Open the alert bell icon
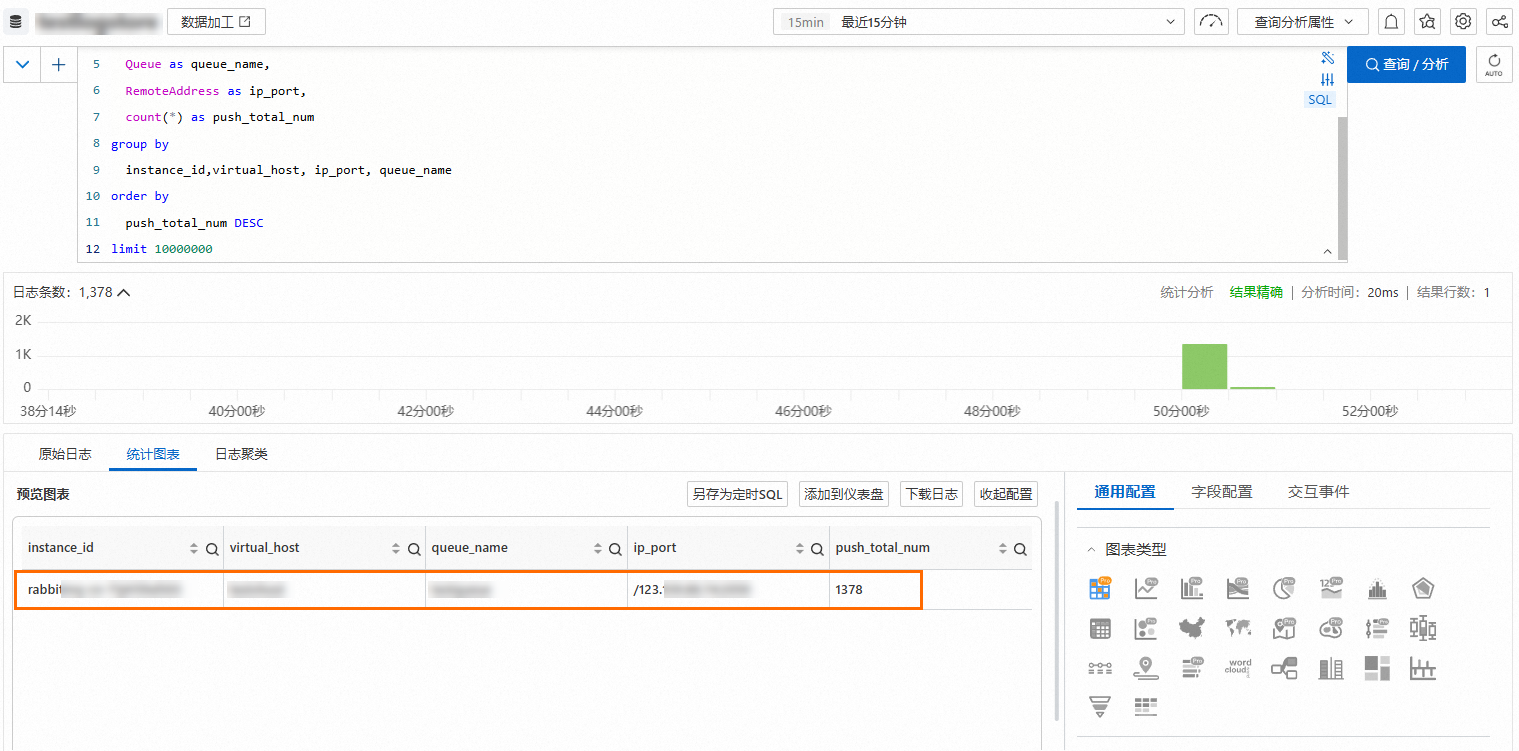Viewport: 1519px width, 751px height. click(x=1391, y=21)
